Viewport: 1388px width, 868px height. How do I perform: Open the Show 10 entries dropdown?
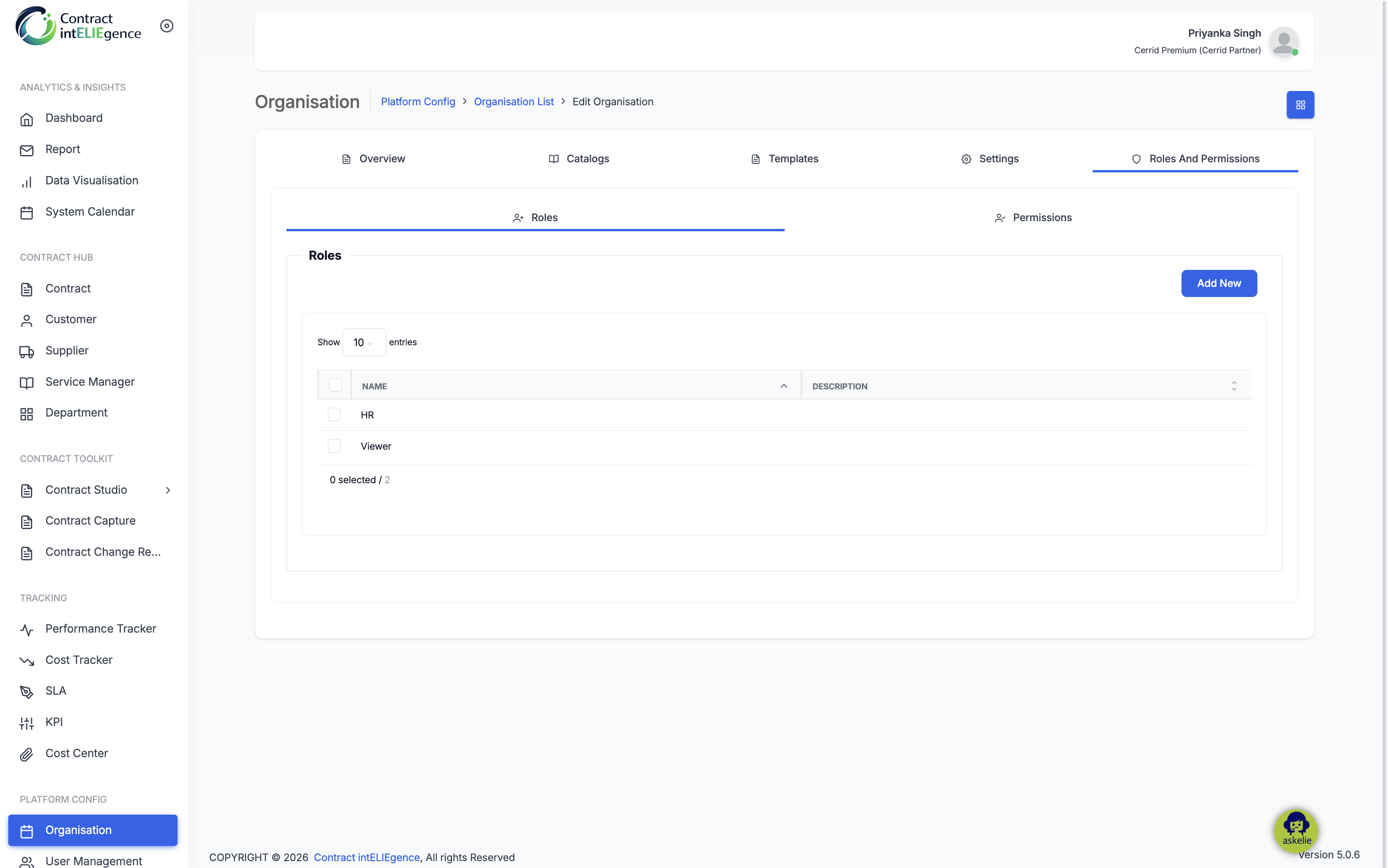364,342
